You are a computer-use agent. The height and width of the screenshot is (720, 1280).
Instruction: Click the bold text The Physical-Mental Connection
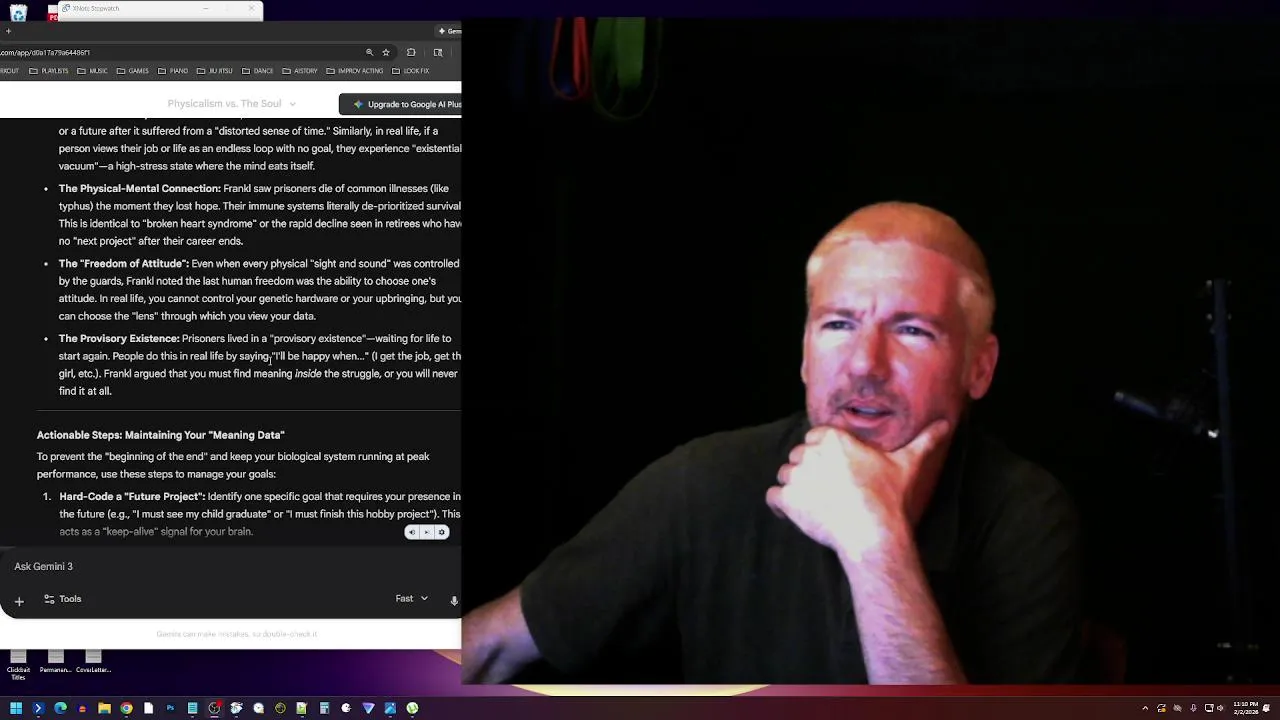tap(140, 189)
